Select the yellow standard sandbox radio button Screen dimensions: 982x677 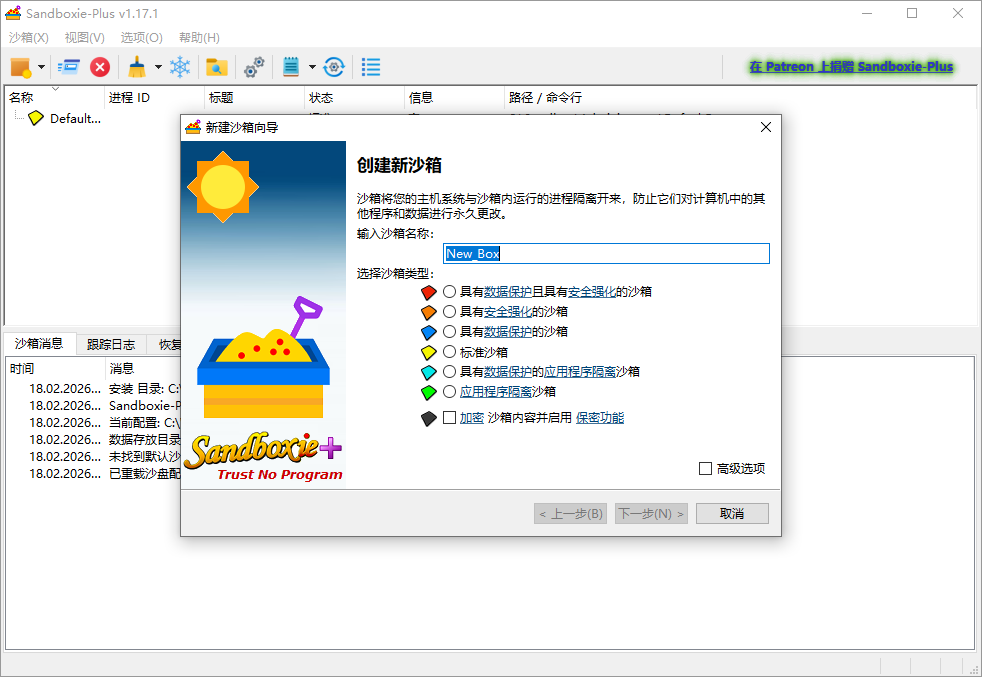coord(450,351)
